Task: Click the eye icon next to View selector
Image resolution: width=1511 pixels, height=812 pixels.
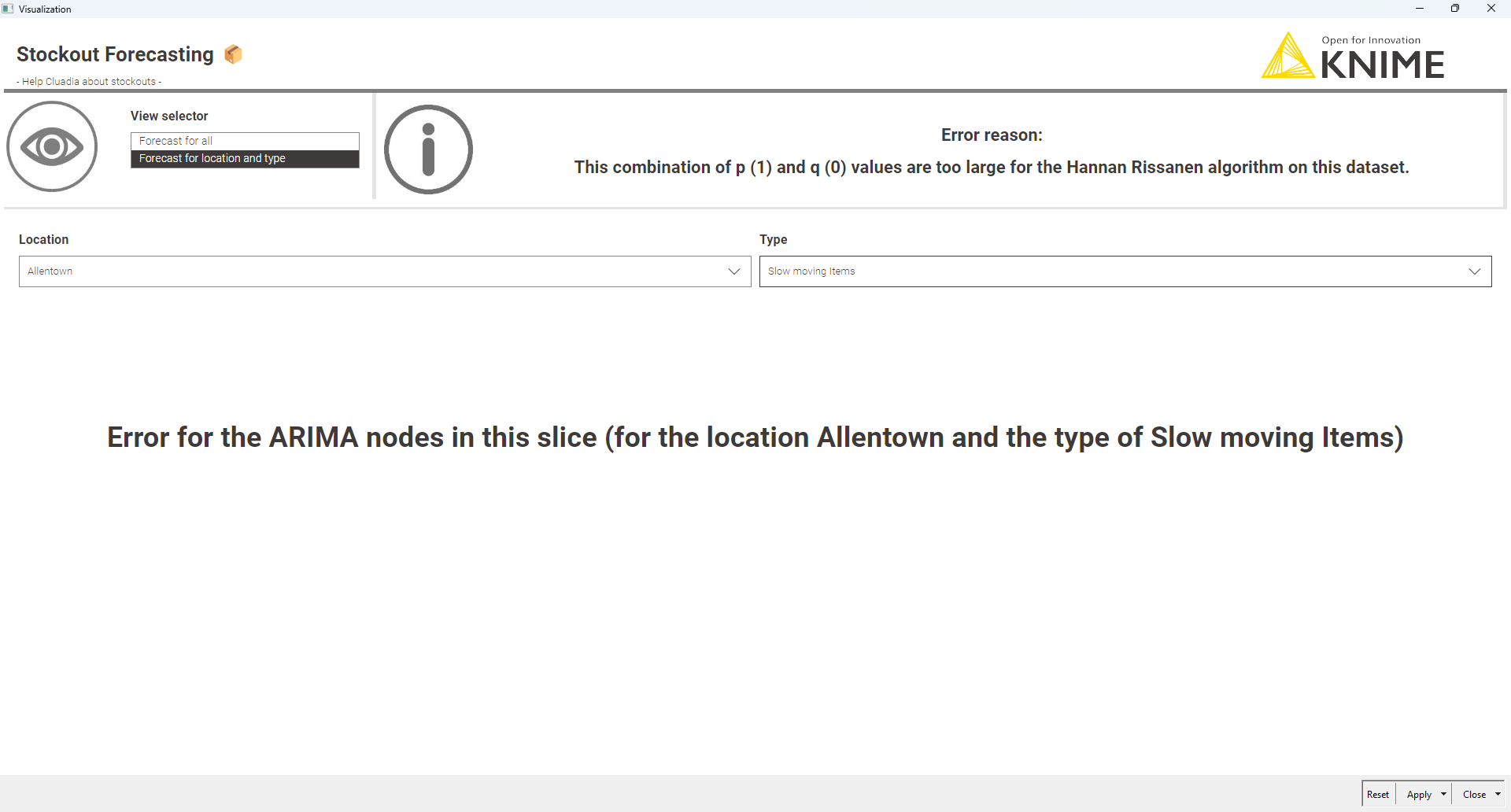Action: [52, 146]
